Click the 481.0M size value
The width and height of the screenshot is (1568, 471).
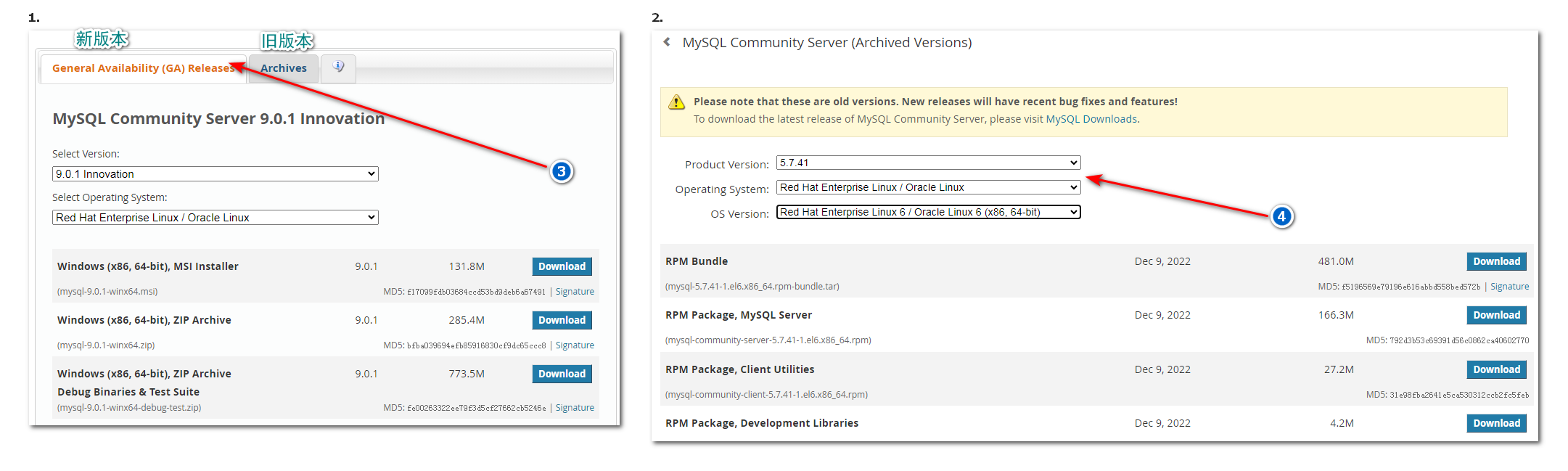click(1336, 261)
